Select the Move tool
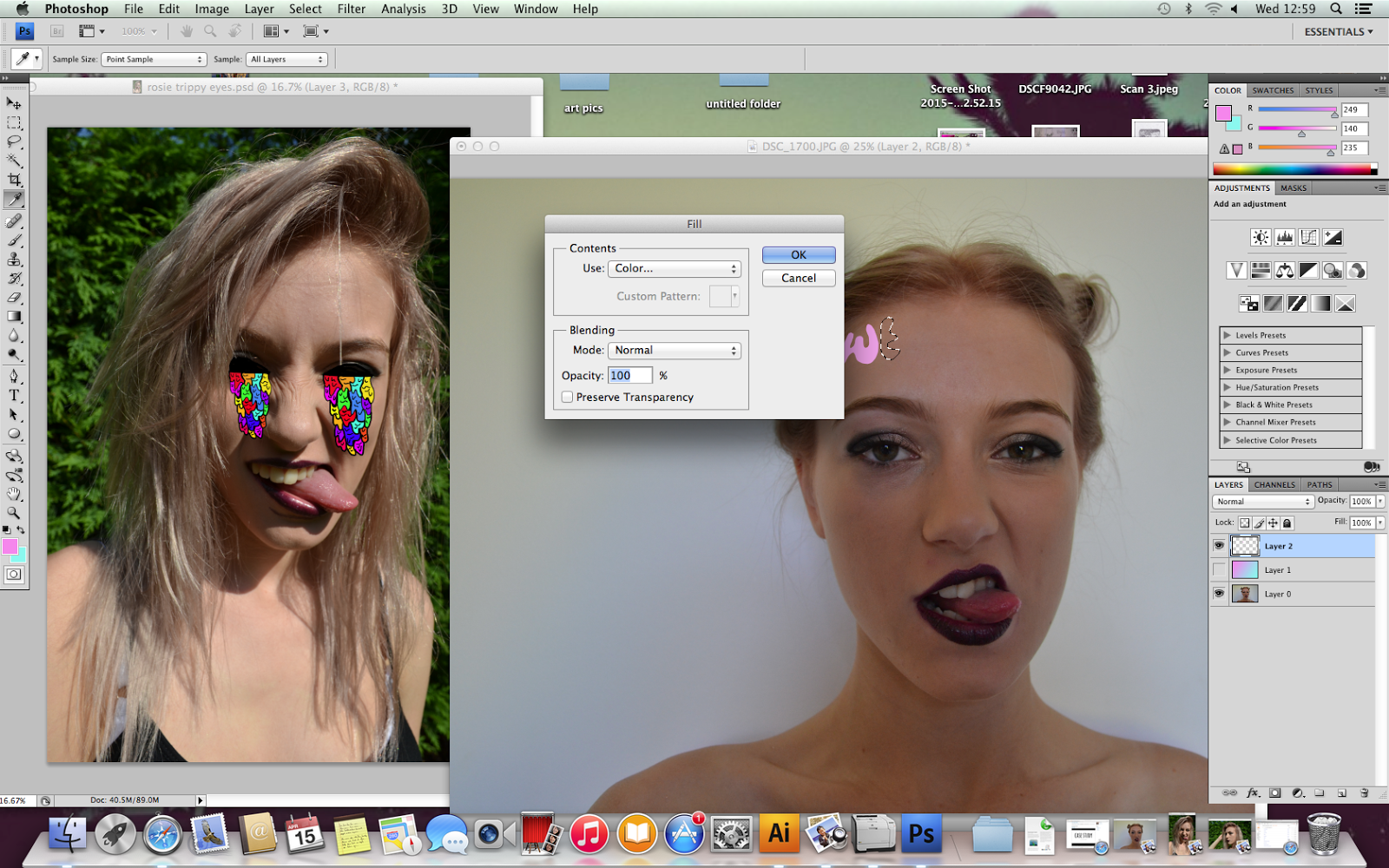Image resolution: width=1389 pixels, height=868 pixels. (x=14, y=103)
